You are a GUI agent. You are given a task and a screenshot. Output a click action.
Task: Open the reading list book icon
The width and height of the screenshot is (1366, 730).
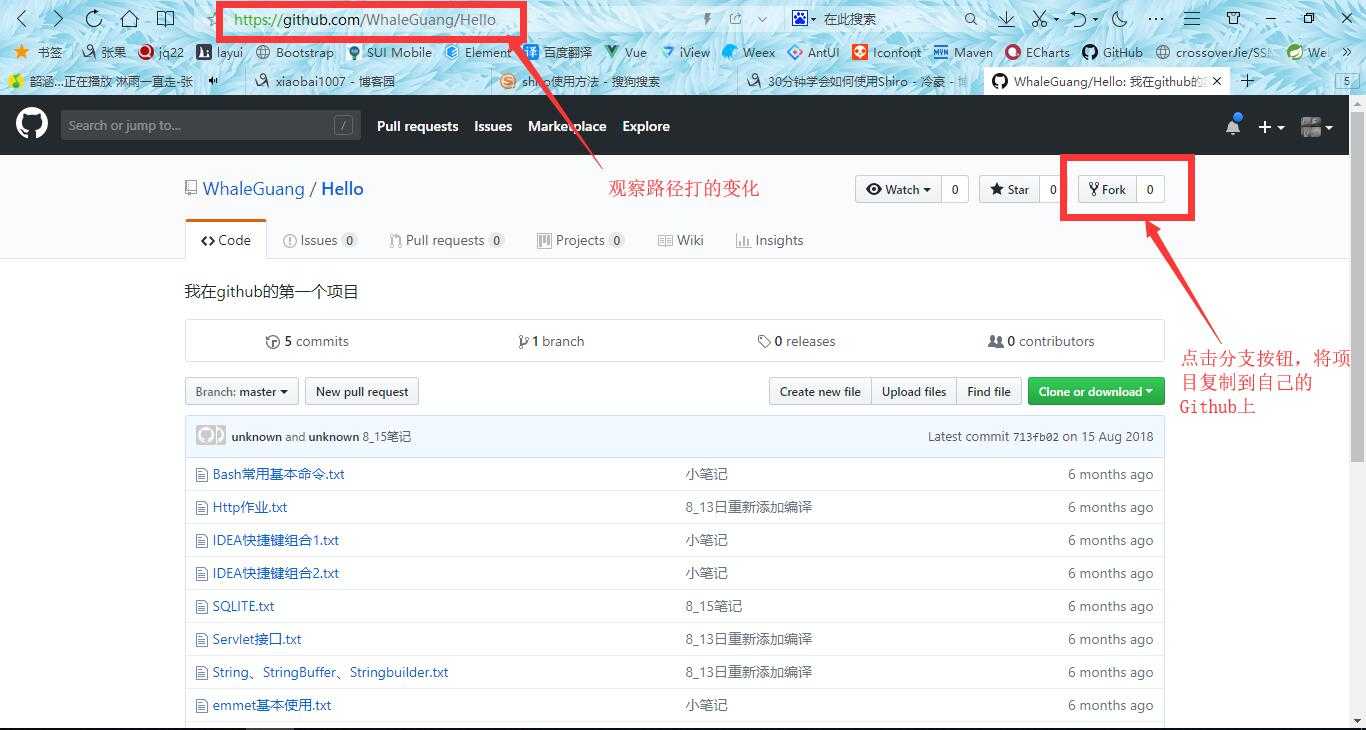tap(165, 19)
